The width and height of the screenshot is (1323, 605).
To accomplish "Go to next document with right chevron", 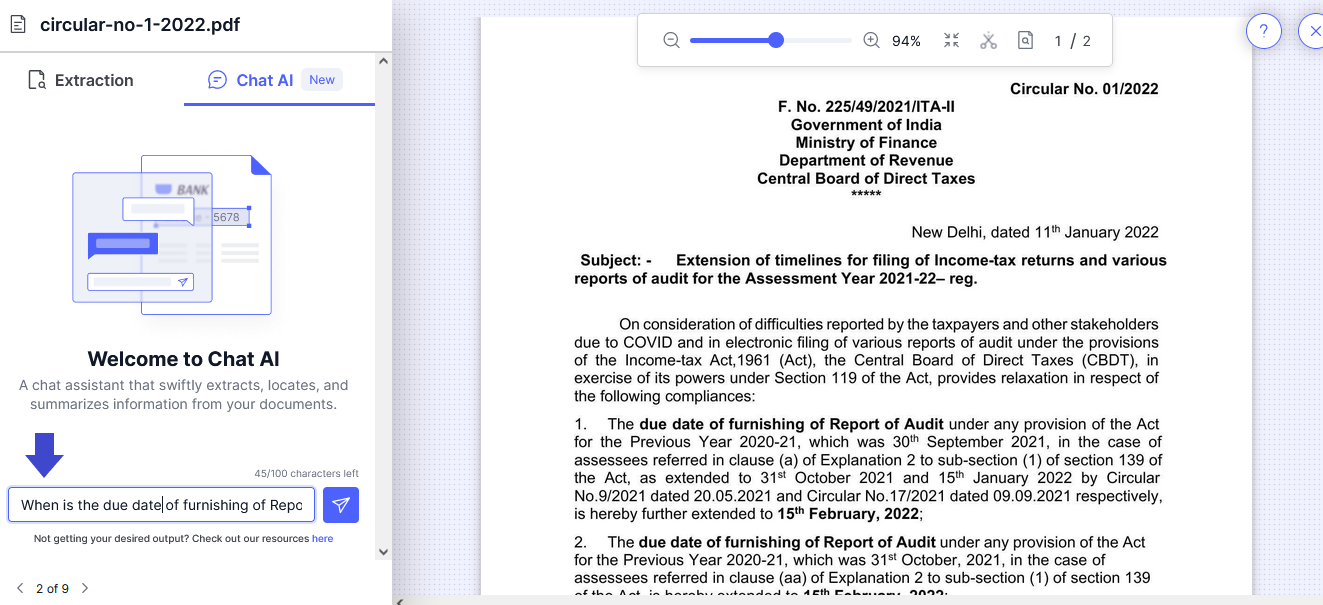I will click(x=85, y=588).
